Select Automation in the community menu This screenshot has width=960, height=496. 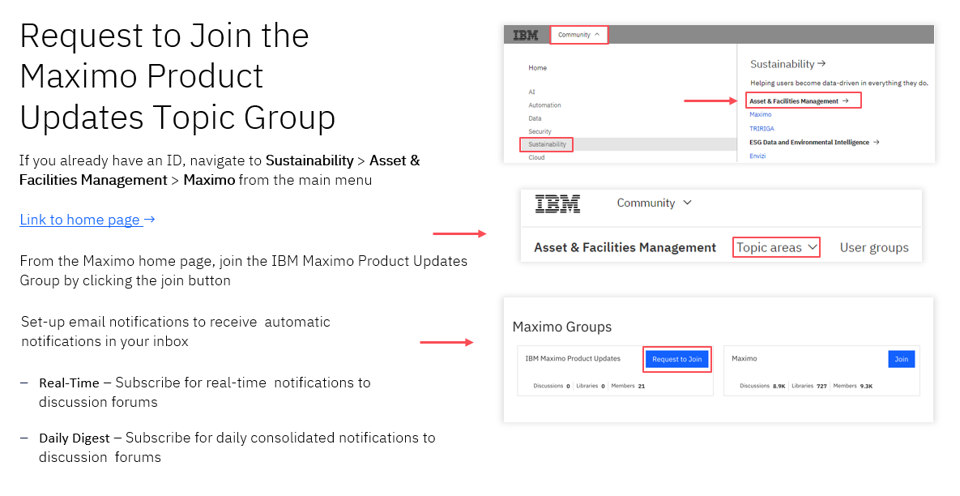coord(544,105)
